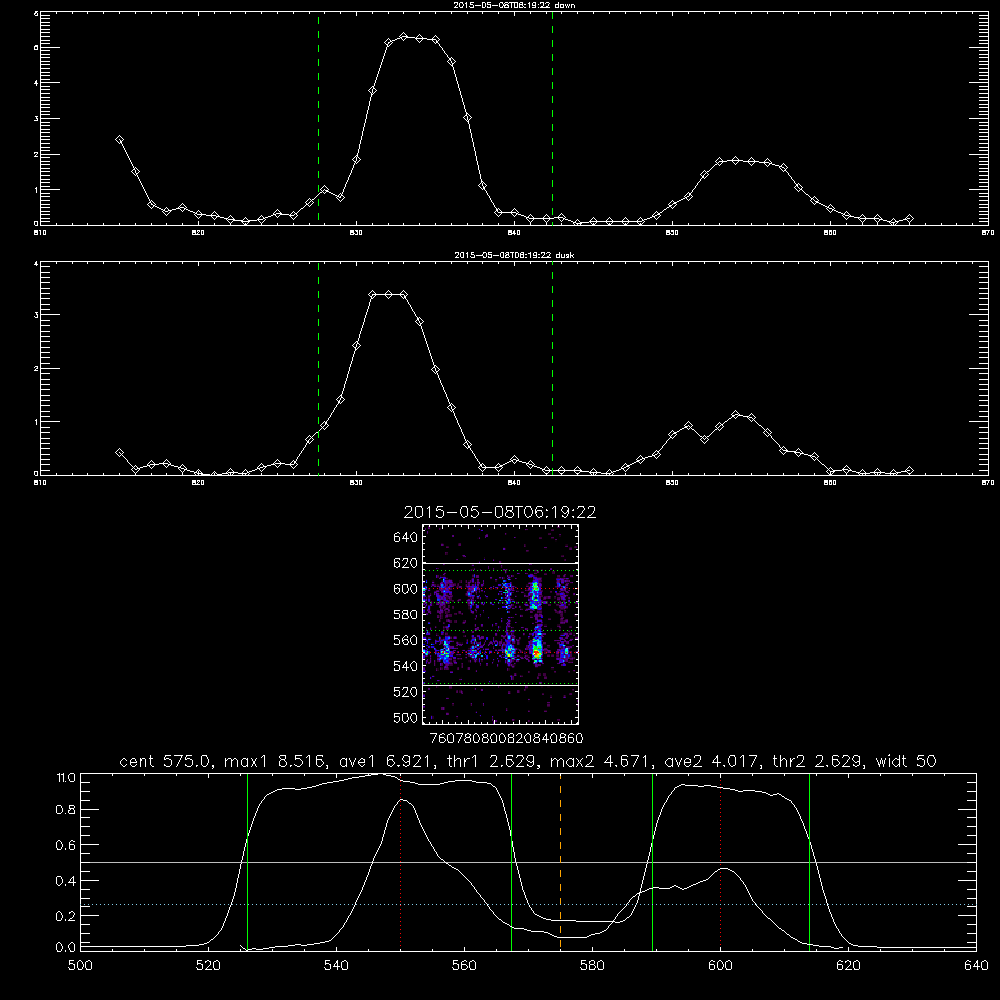Click the leftmost solid green line in bottom plot

[x=247, y=861]
